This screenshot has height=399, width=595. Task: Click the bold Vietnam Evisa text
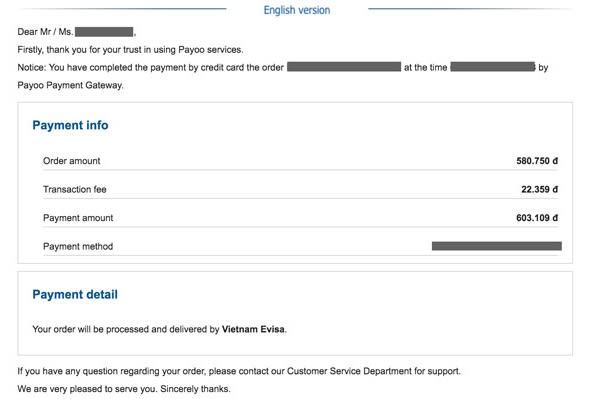click(253, 329)
